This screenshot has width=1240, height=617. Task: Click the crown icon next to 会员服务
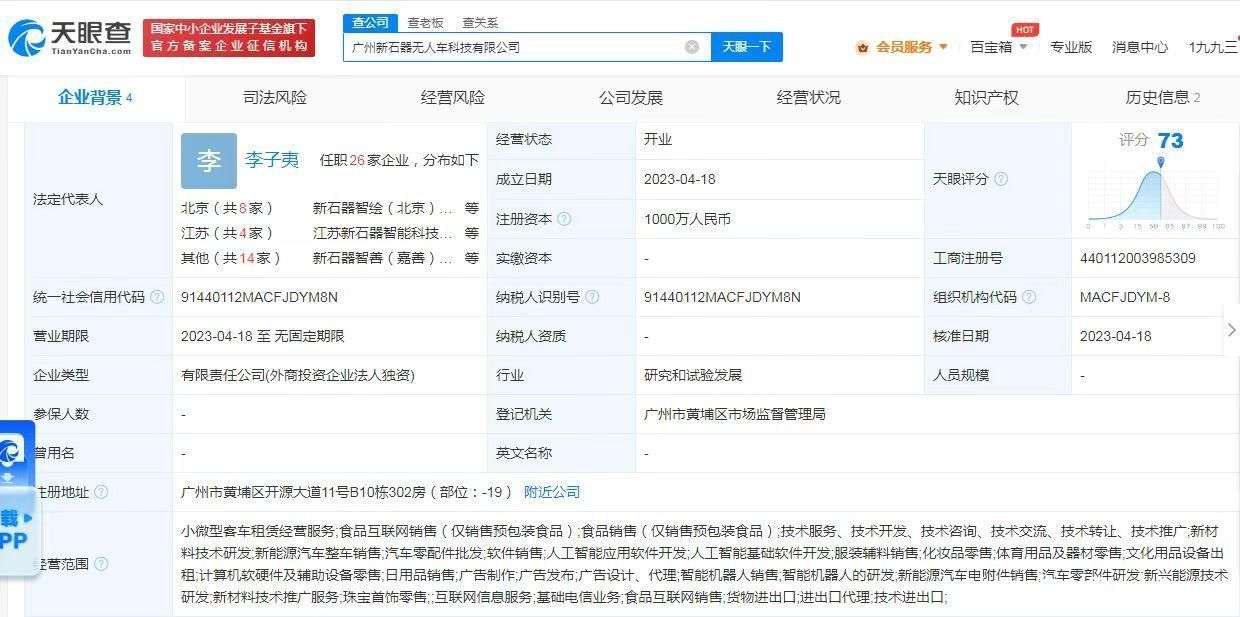pyautogui.click(x=862, y=47)
